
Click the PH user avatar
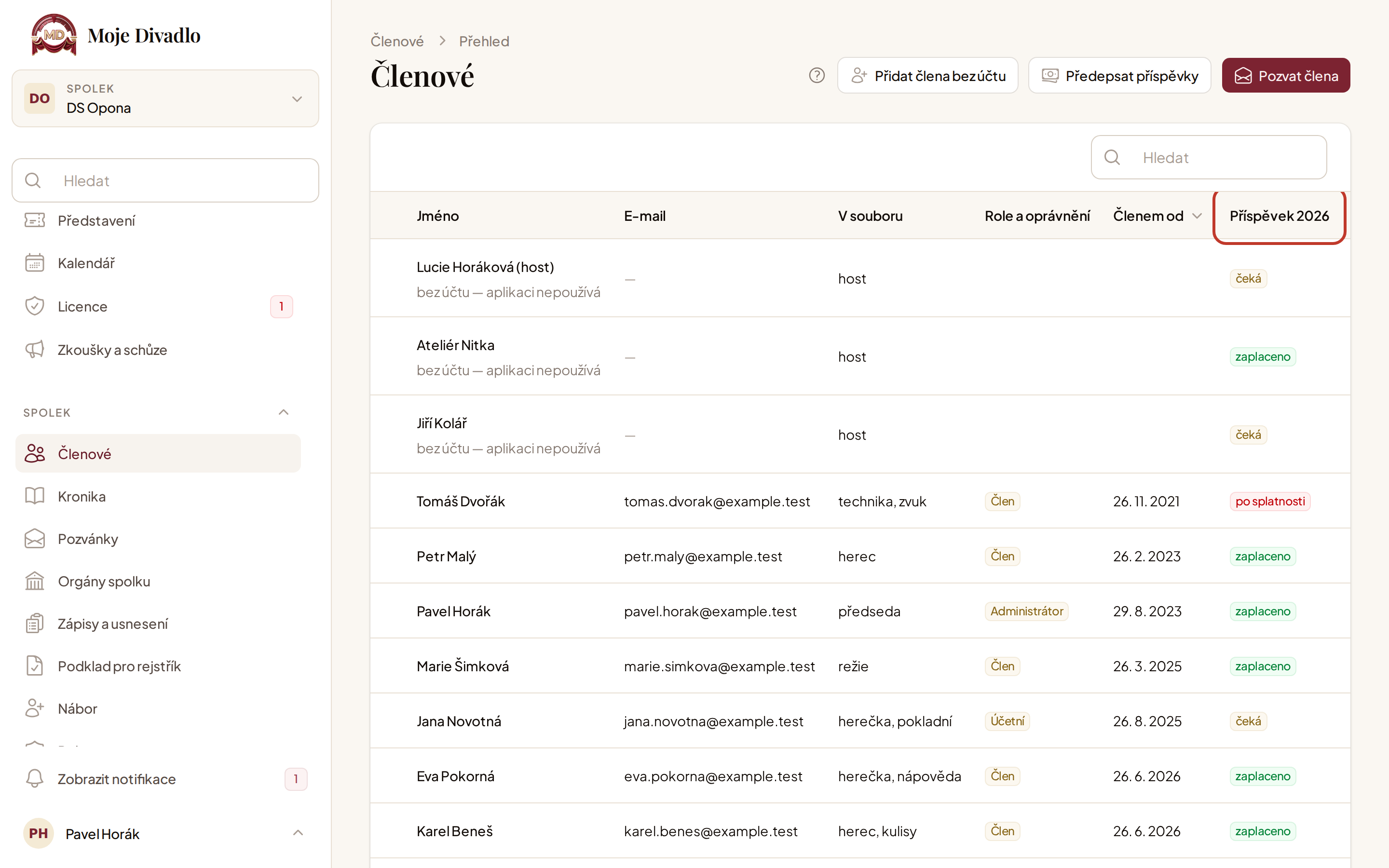click(39, 833)
